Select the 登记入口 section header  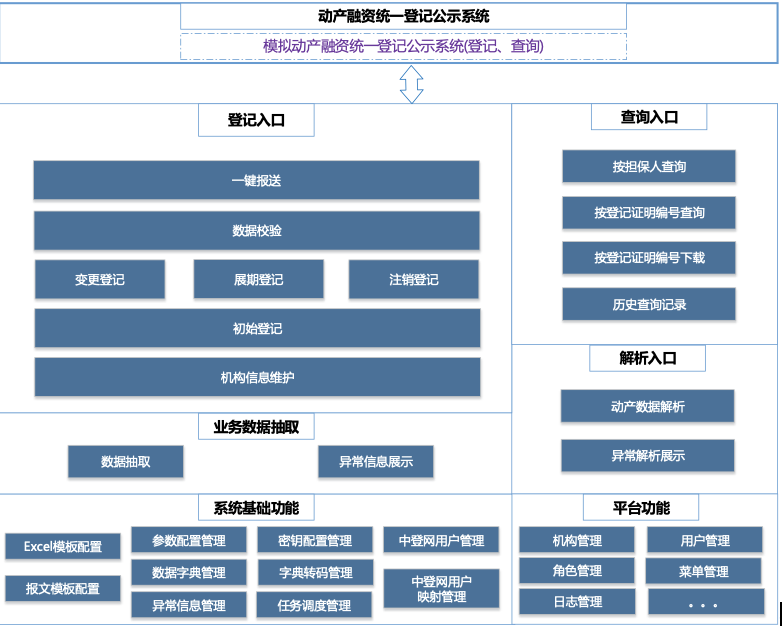tap(256, 120)
